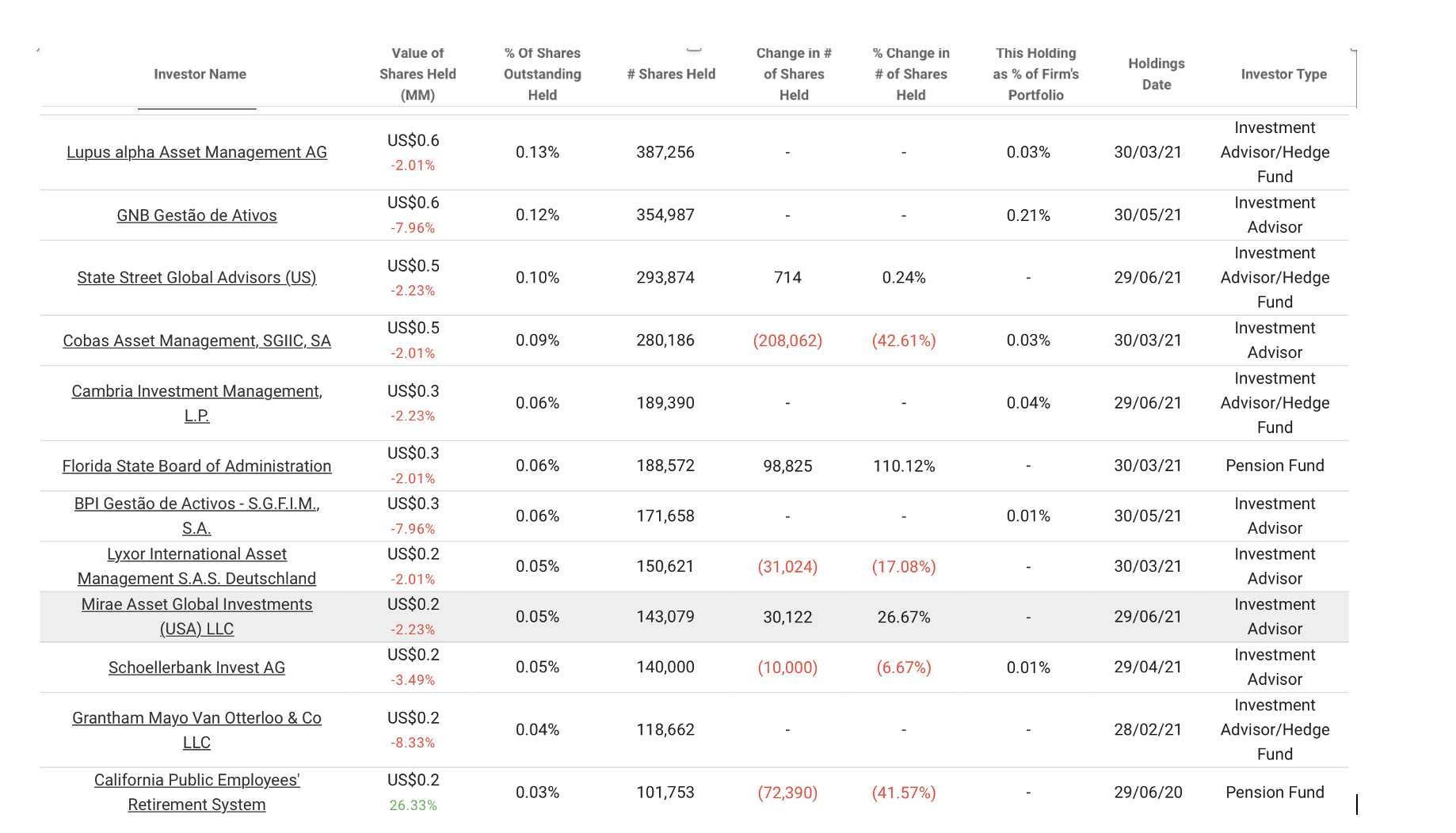Sort by Holdings Date column header
This screenshot has height=833, width=1456.
coord(1156,74)
